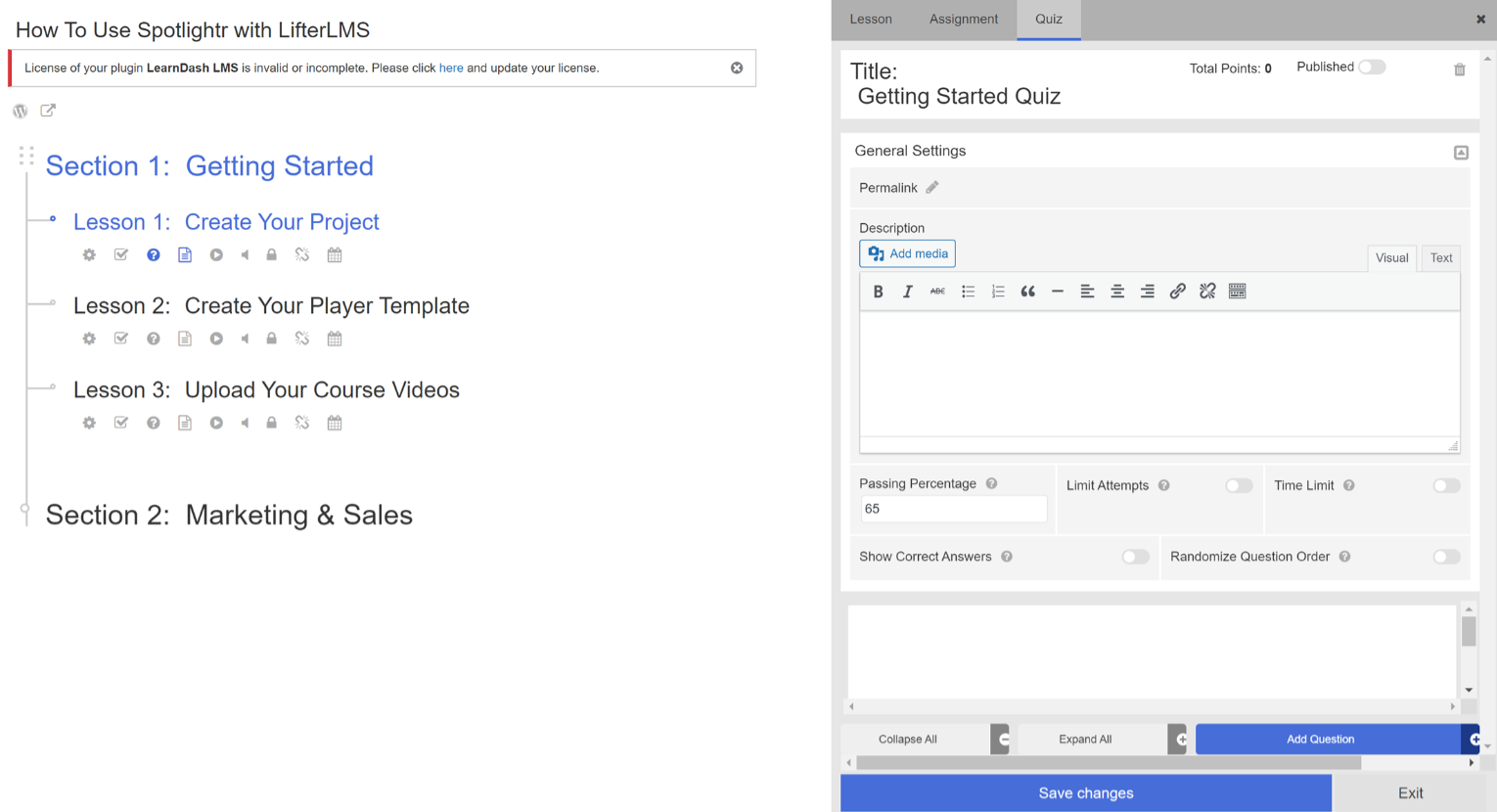Insert a link in the description editor
1497x812 pixels.
[1178, 292]
